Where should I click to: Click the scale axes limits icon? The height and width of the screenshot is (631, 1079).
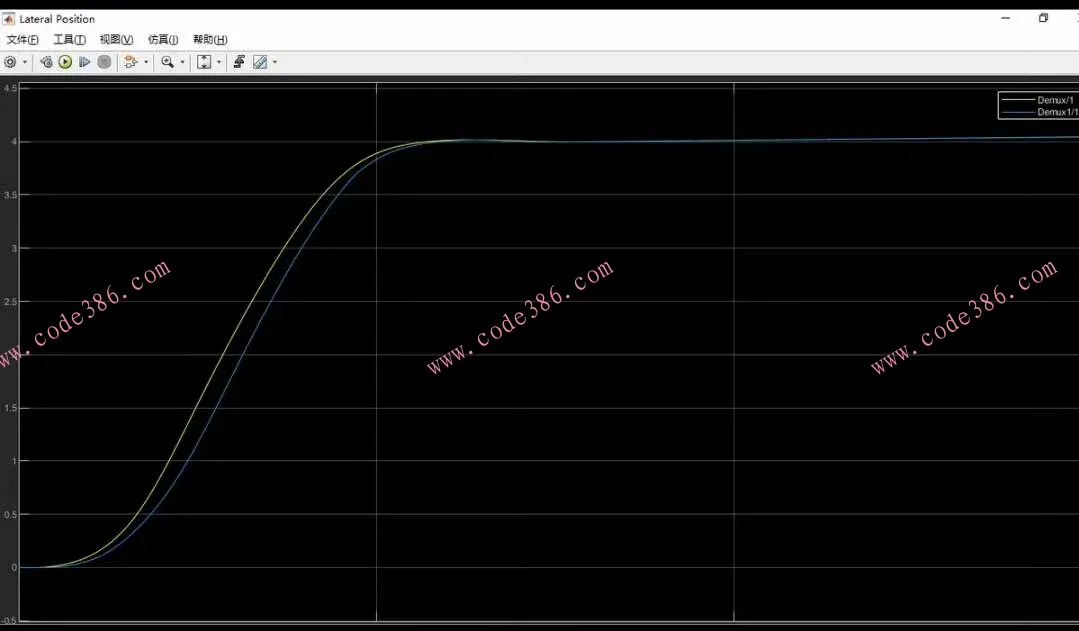tap(204, 62)
